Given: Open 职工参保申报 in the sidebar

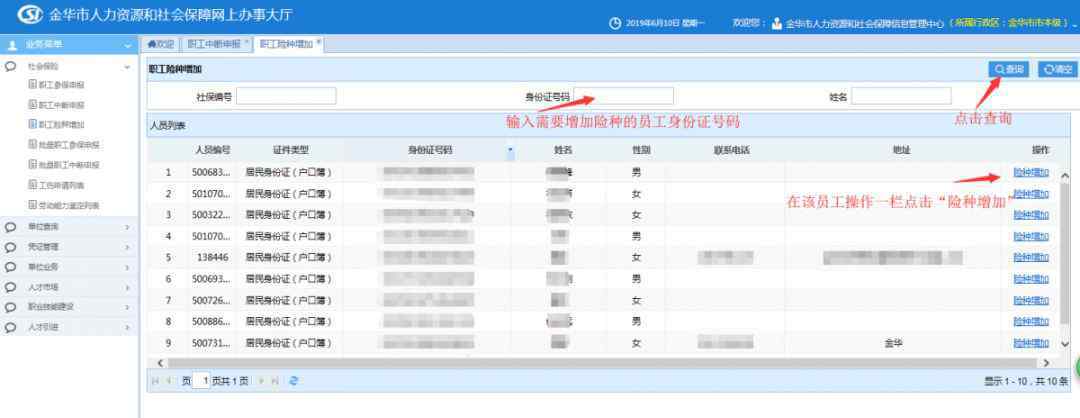Looking at the screenshot, I should 62,85.
